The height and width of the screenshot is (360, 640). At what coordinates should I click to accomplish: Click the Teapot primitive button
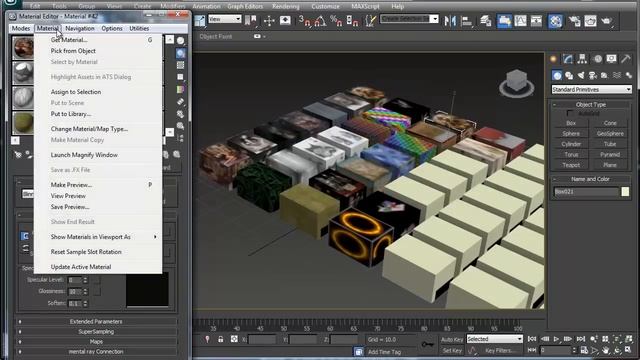571,165
